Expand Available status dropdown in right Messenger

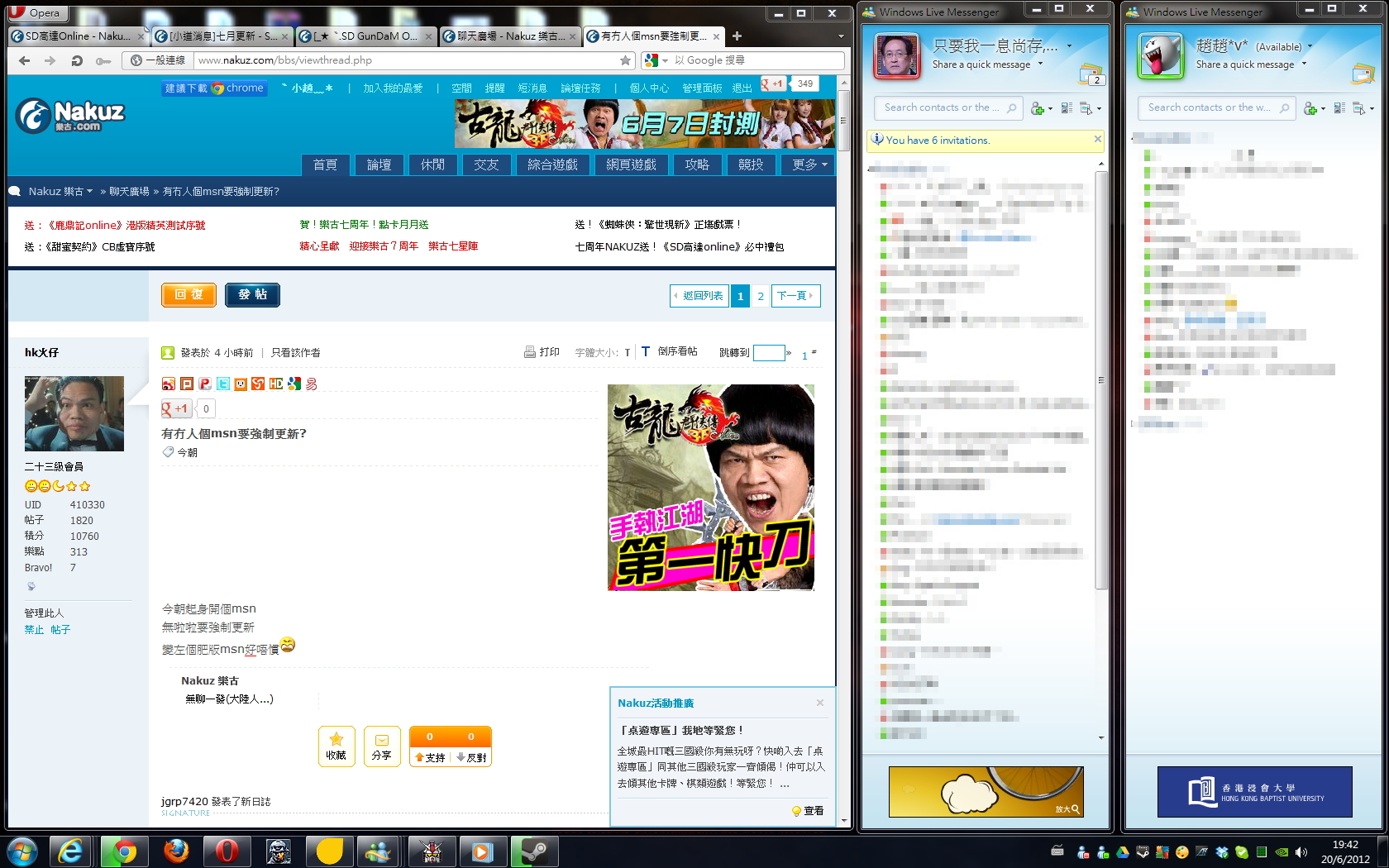click(1310, 46)
